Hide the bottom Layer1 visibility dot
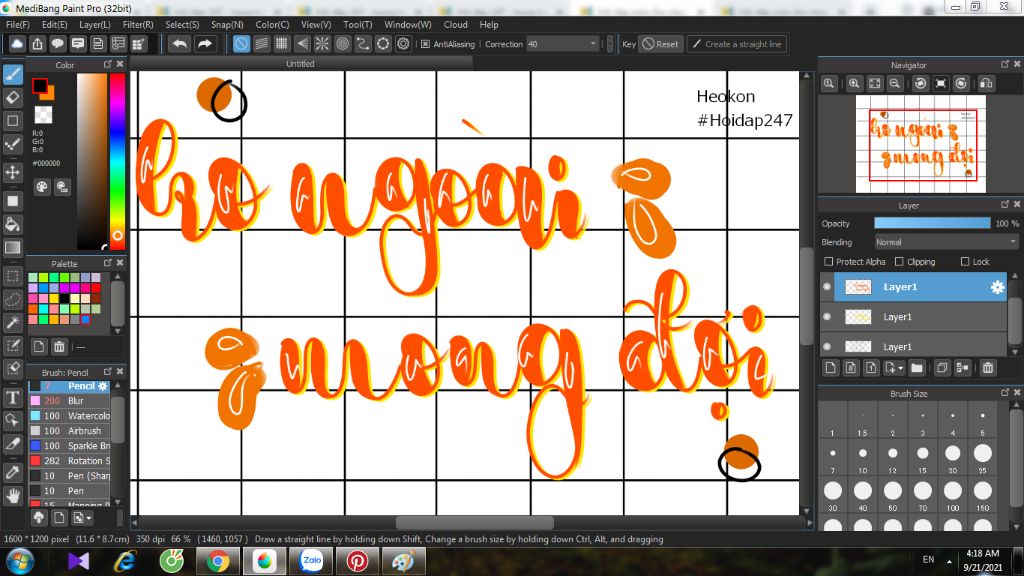The height and width of the screenshot is (576, 1024). pos(827,347)
